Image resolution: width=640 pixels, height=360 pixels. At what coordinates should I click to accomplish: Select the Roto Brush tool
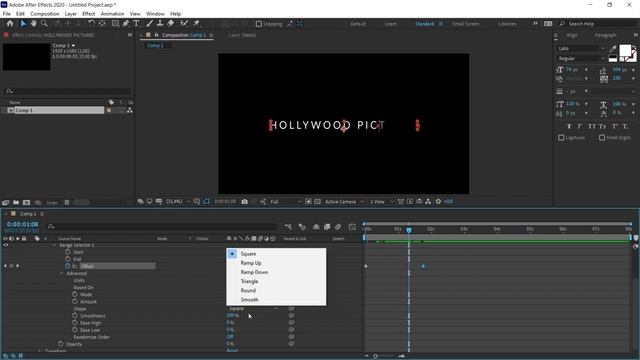(x=184, y=24)
